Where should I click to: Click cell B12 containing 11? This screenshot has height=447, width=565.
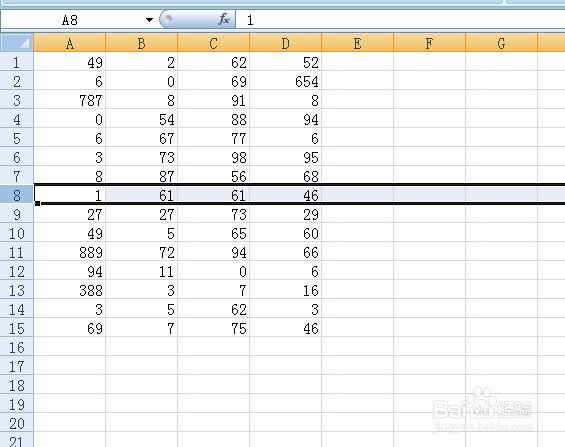pos(142,271)
